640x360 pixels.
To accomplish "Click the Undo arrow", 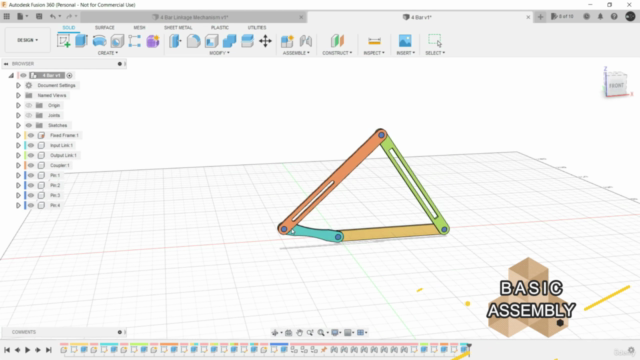I will pos(53,16).
